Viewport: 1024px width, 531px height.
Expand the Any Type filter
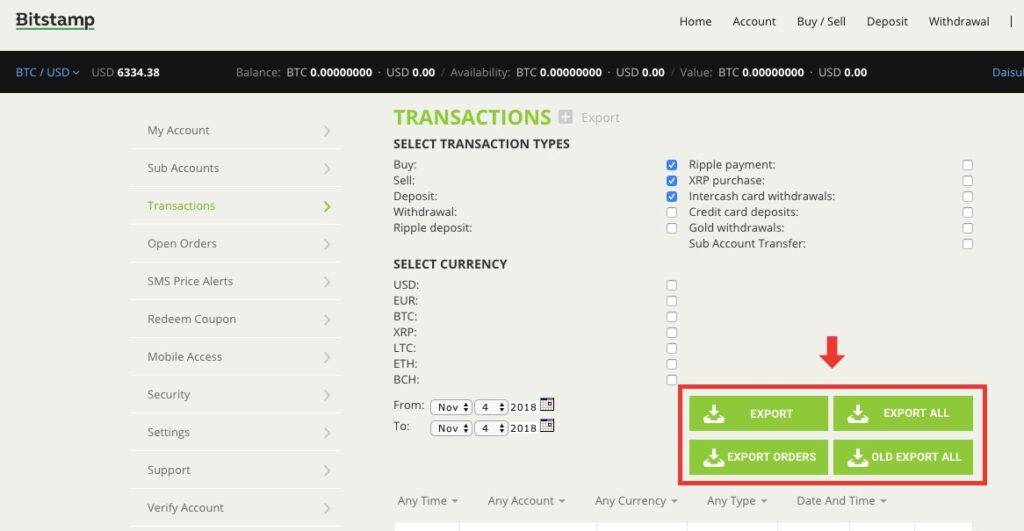(737, 501)
